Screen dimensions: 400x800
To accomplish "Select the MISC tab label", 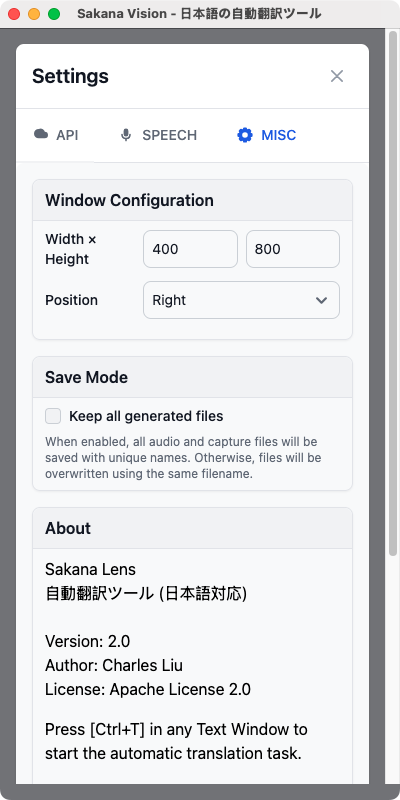I will 279,135.
